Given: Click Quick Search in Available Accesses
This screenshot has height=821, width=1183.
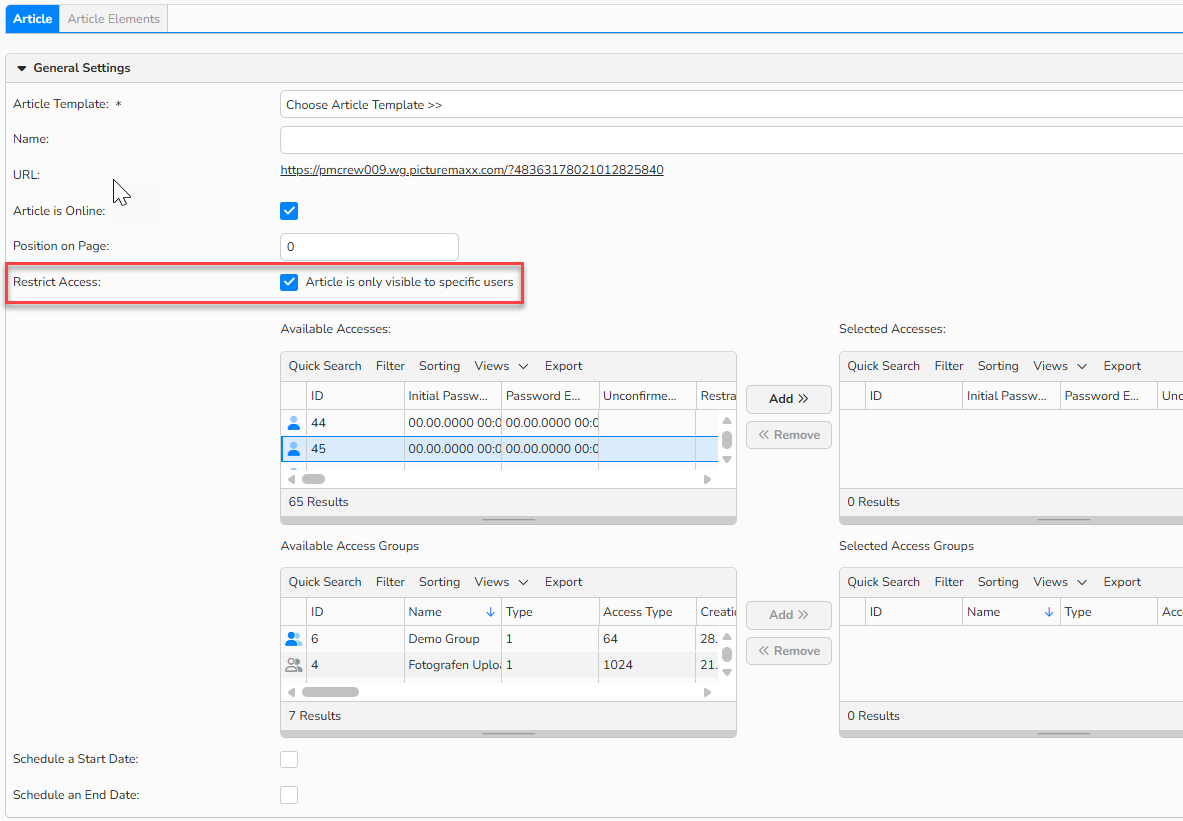Looking at the screenshot, I should (324, 366).
